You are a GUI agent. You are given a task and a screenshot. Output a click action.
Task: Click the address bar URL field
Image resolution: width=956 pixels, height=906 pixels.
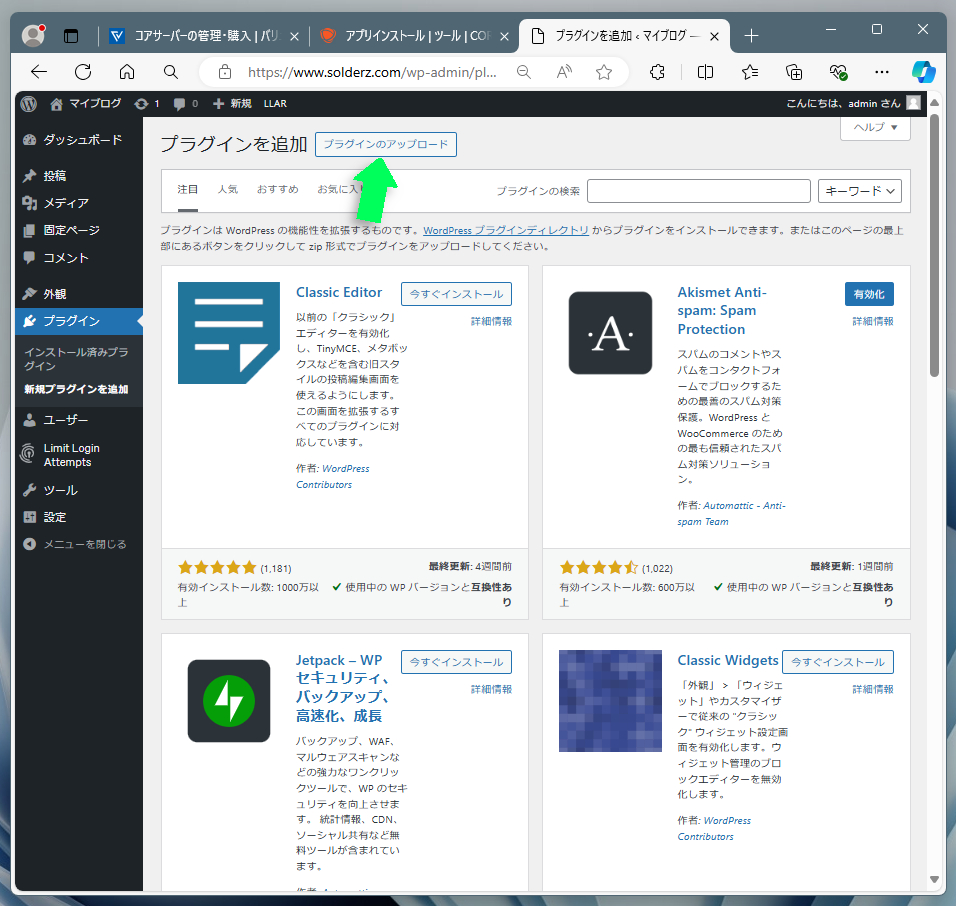pyautogui.click(x=373, y=72)
